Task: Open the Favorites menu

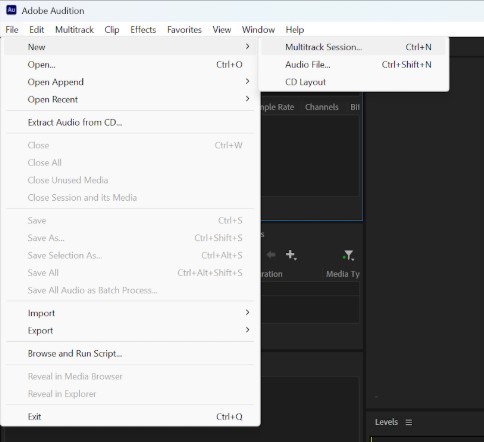Action: pyautogui.click(x=184, y=30)
